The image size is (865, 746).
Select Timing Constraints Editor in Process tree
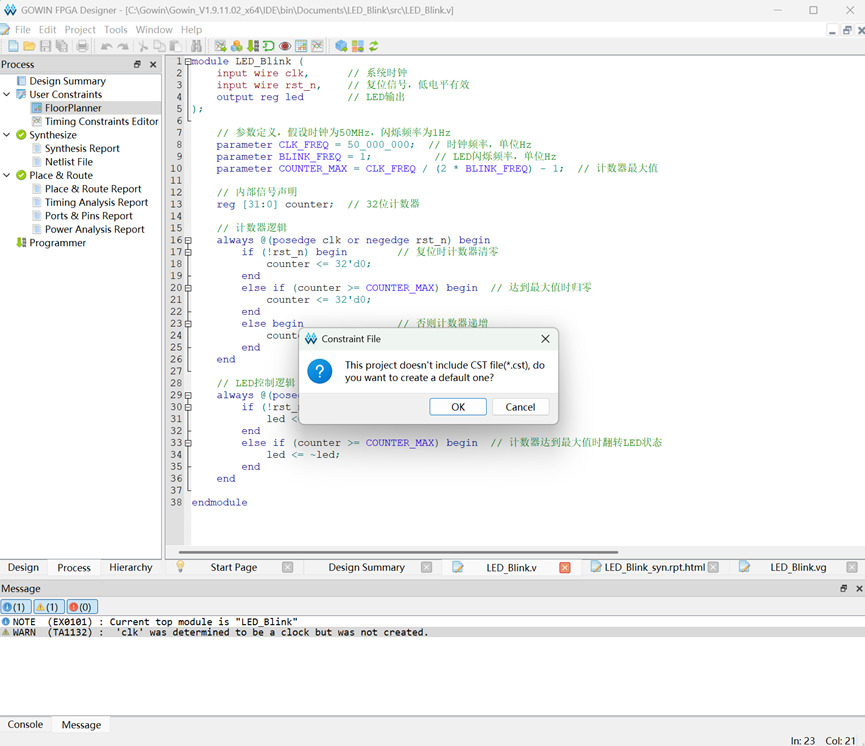pos(102,121)
